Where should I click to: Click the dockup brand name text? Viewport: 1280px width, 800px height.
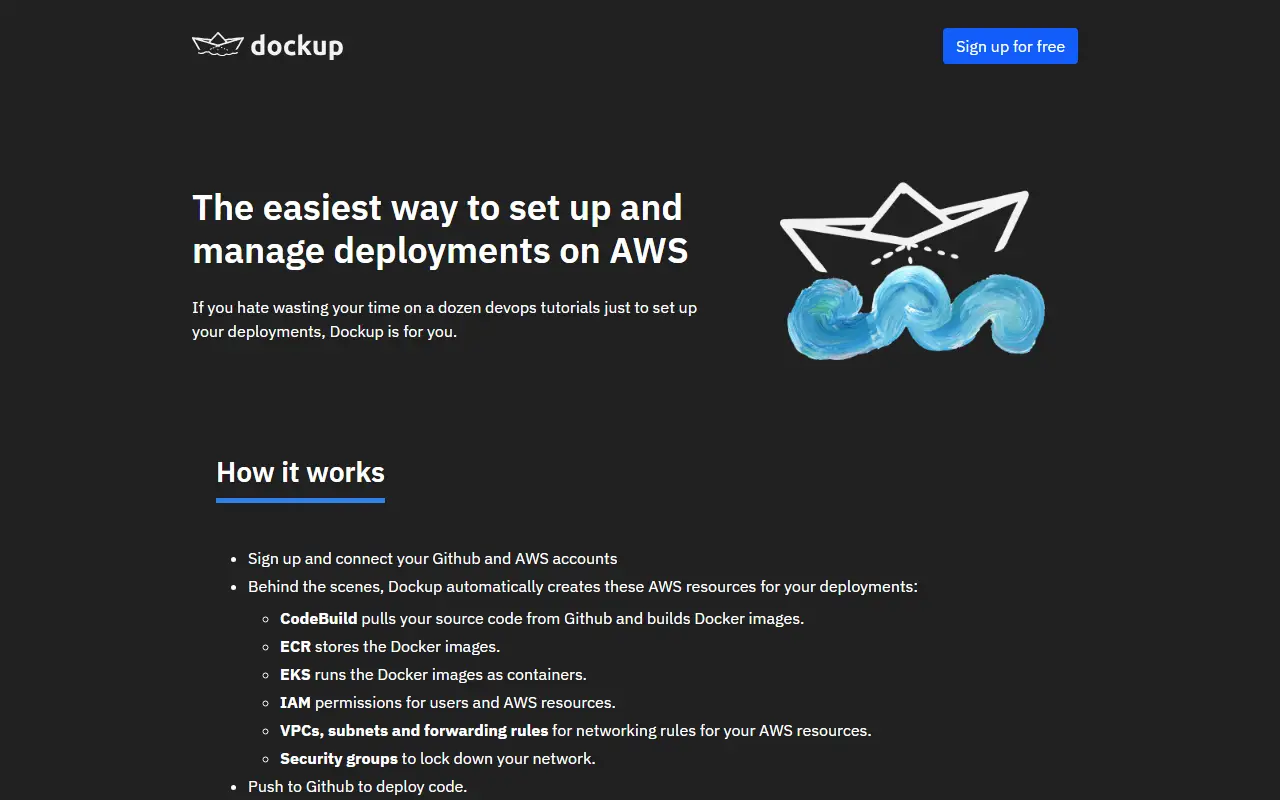[297, 45]
